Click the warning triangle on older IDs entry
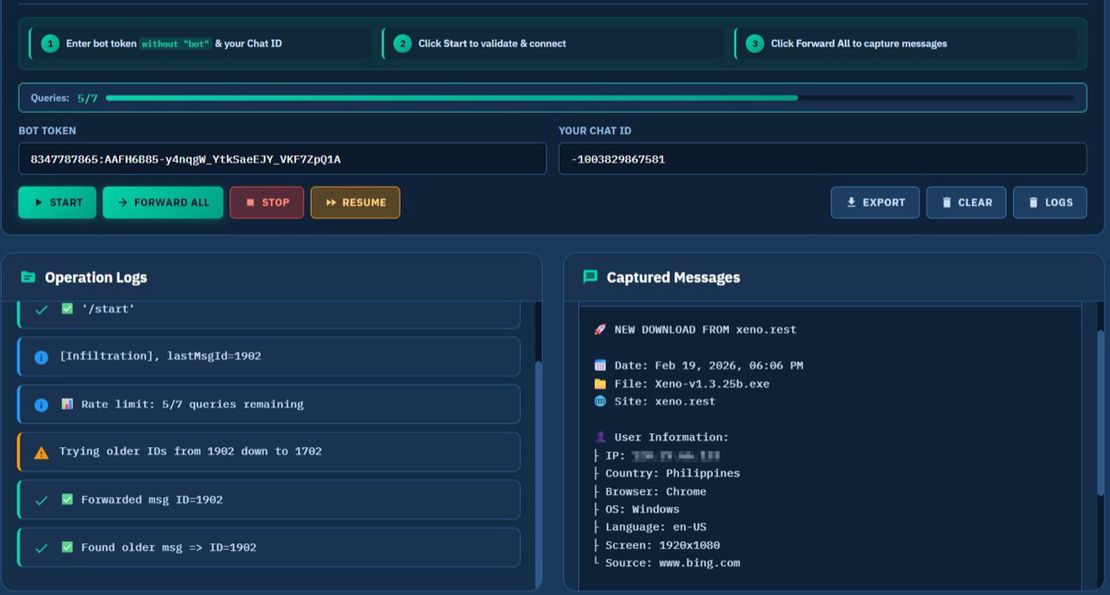The height and width of the screenshot is (595, 1110). click(41, 452)
